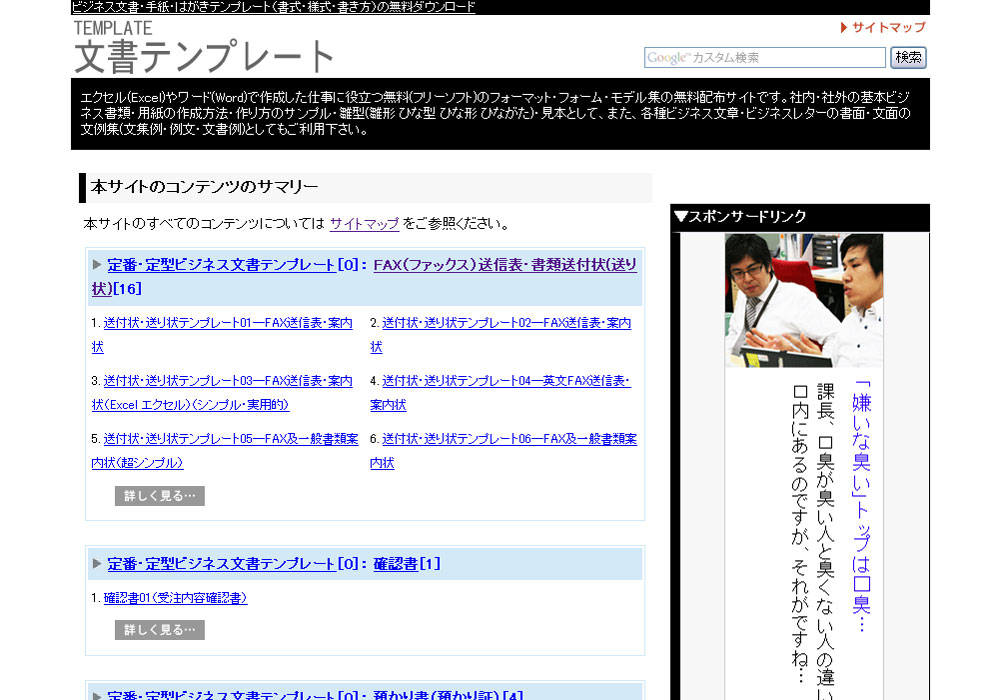Viewport: 1000px width, 700px height.
Task: Click the orange arrow beside サイトマップ
Action: (x=844, y=28)
